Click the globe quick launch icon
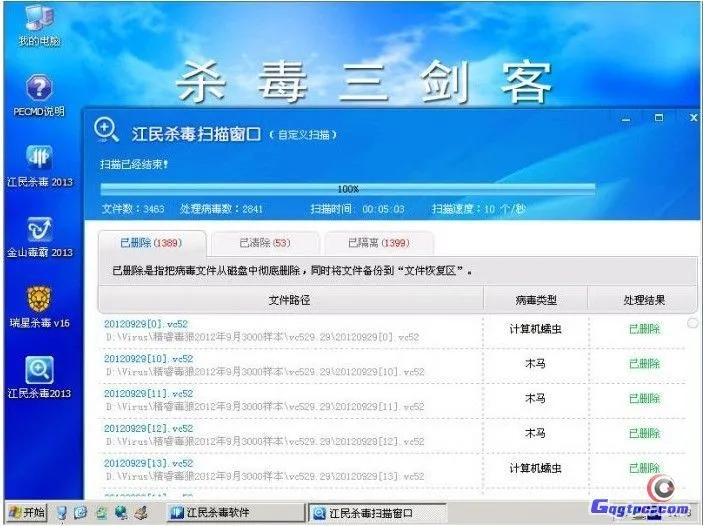Viewport: 703px width, 526px height. (121, 513)
